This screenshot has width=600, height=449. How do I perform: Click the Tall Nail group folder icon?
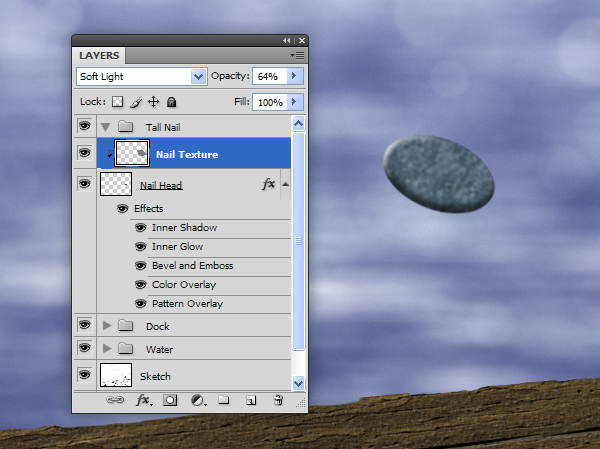pos(126,126)
